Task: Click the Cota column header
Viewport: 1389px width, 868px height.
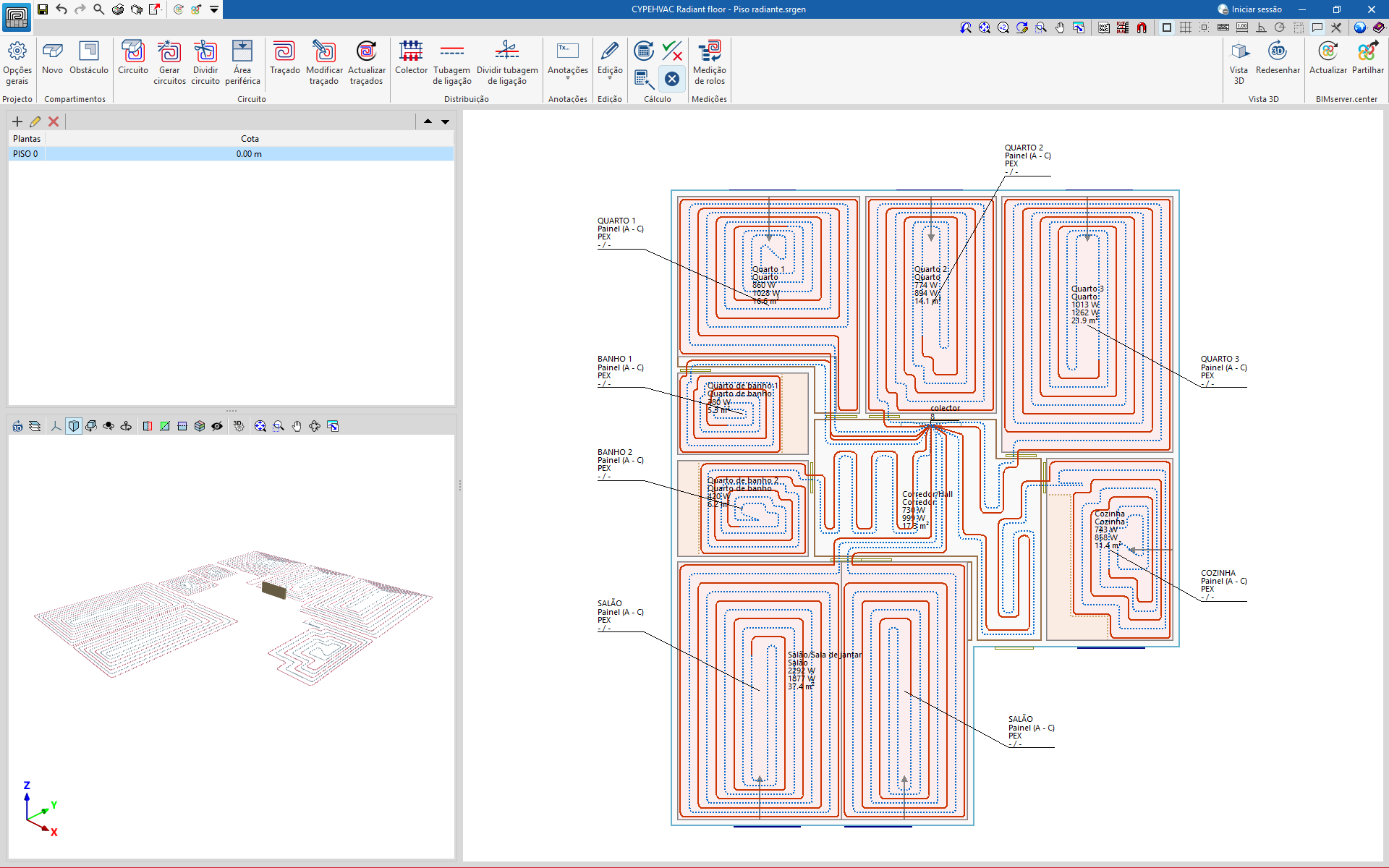Action: point(250,139)
